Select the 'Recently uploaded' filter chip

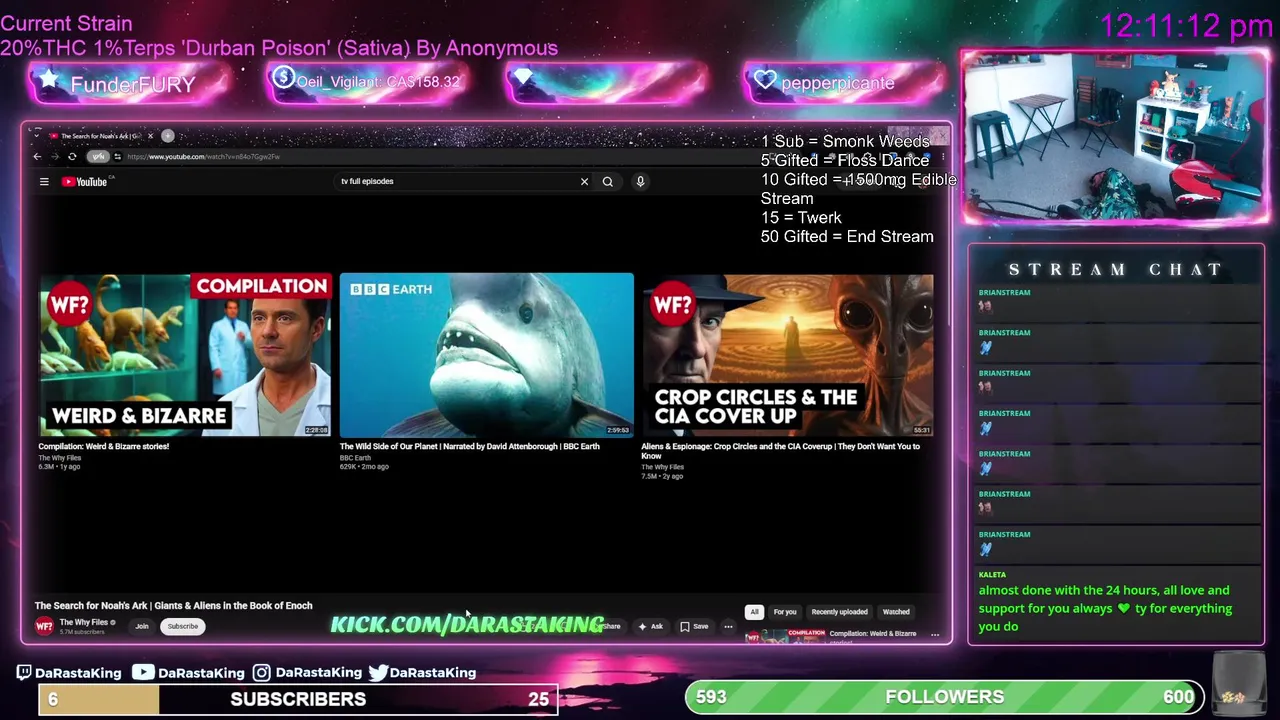839,611
